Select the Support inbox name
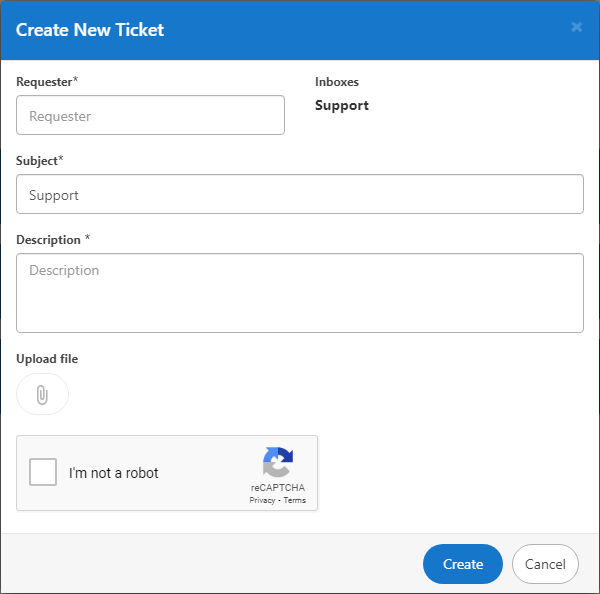Screen dimensions: 600x594 tap(342, 106)
